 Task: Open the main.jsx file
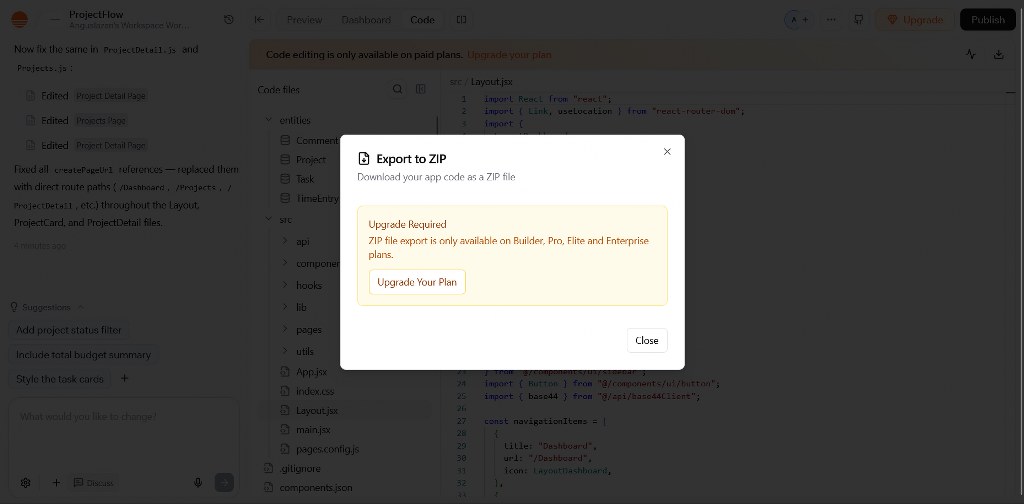point(312,430)
